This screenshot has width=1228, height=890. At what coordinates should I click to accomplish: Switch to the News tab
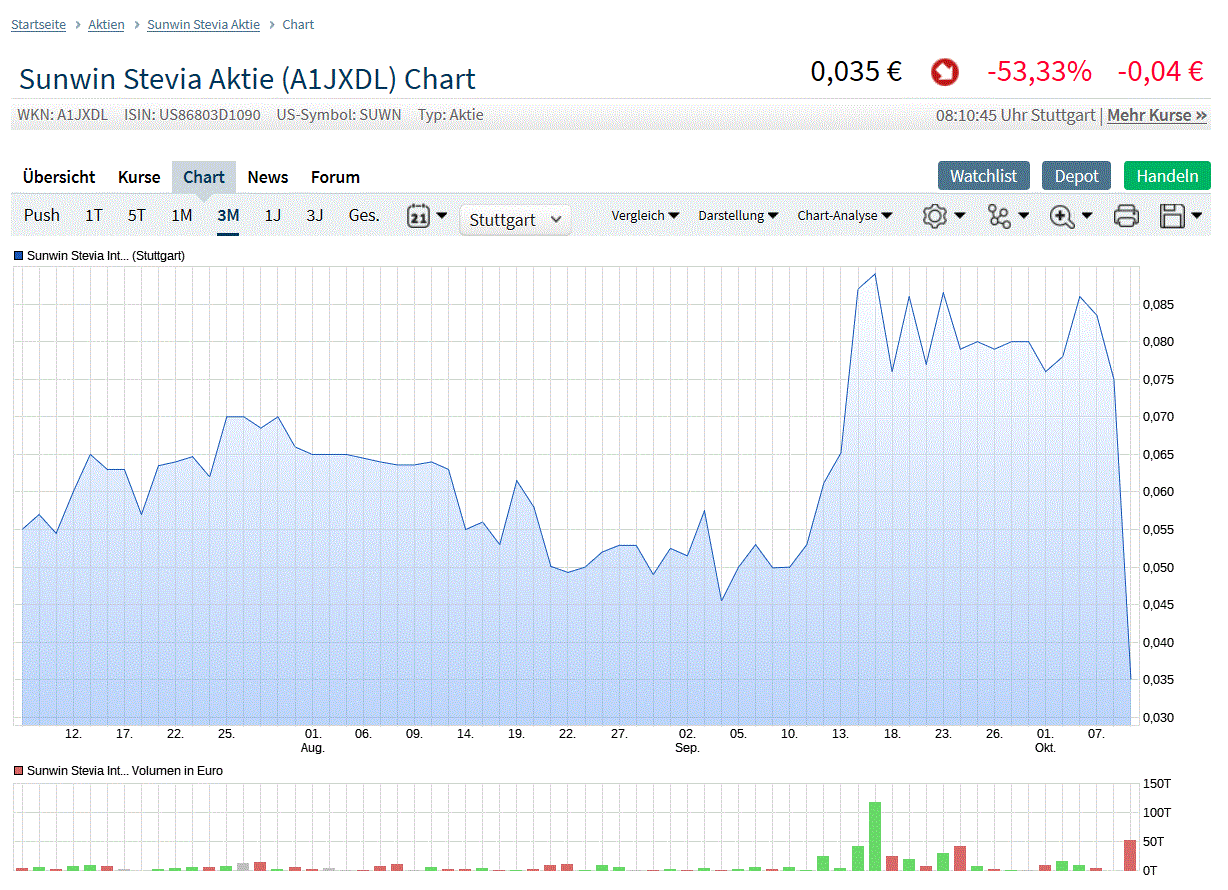pos(268,177)
